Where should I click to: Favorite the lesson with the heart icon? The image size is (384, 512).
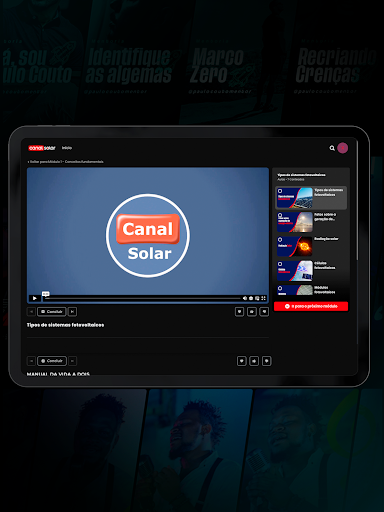pos(239,312)
